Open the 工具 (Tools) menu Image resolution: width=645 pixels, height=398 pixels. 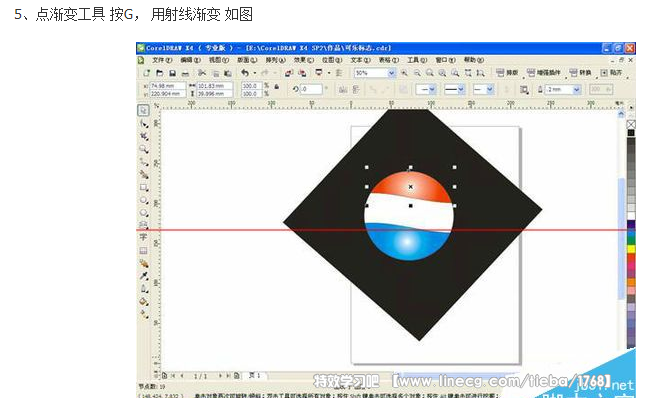click(x=417, y=60)
